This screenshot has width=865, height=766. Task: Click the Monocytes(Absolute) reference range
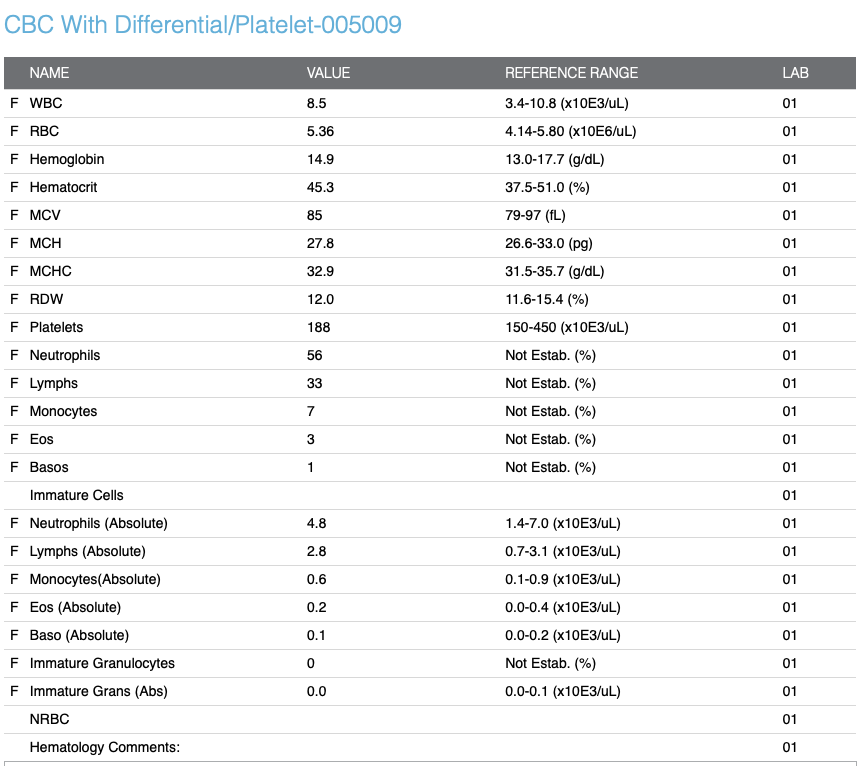pos(562,579)
